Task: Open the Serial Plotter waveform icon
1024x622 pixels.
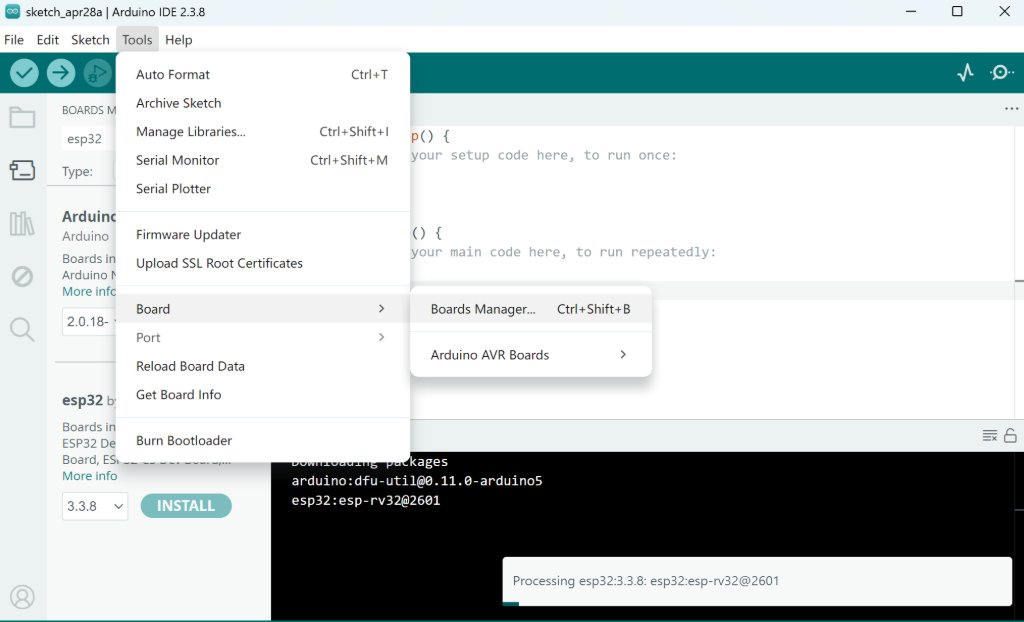Action: coord(965,73)
